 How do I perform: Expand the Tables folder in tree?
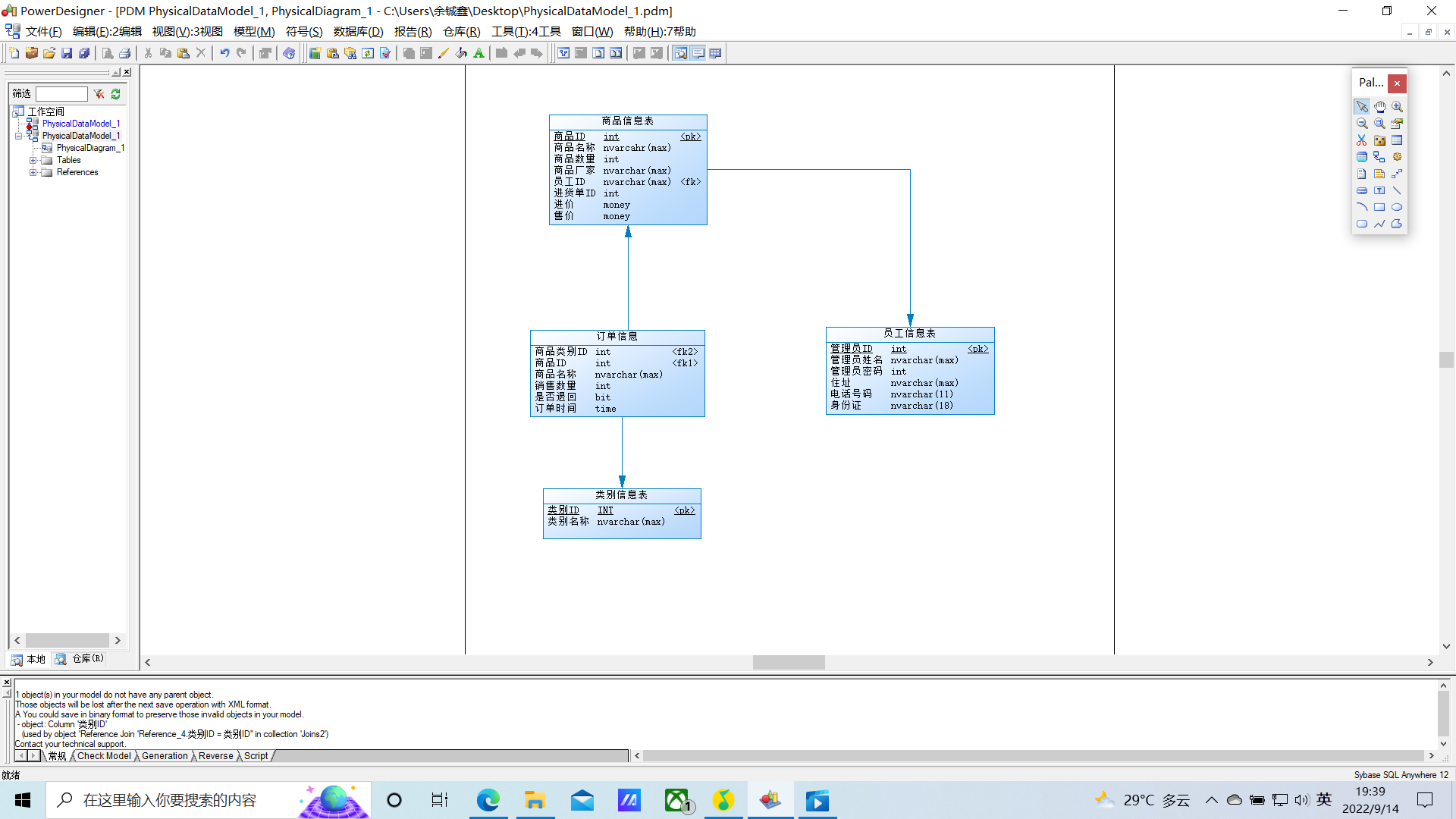[x=33, y=160]
